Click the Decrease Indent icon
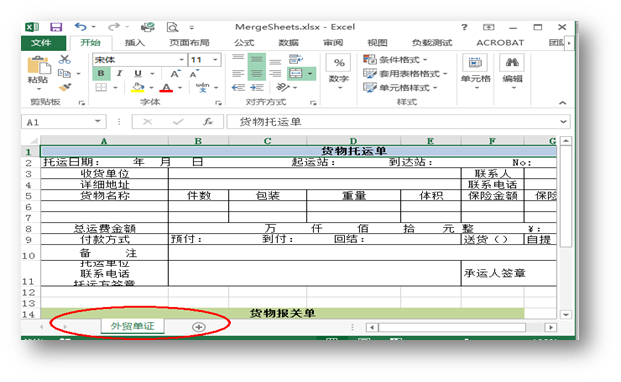The image size is (621, 382). pyautogui.click(x=238, y=87)
